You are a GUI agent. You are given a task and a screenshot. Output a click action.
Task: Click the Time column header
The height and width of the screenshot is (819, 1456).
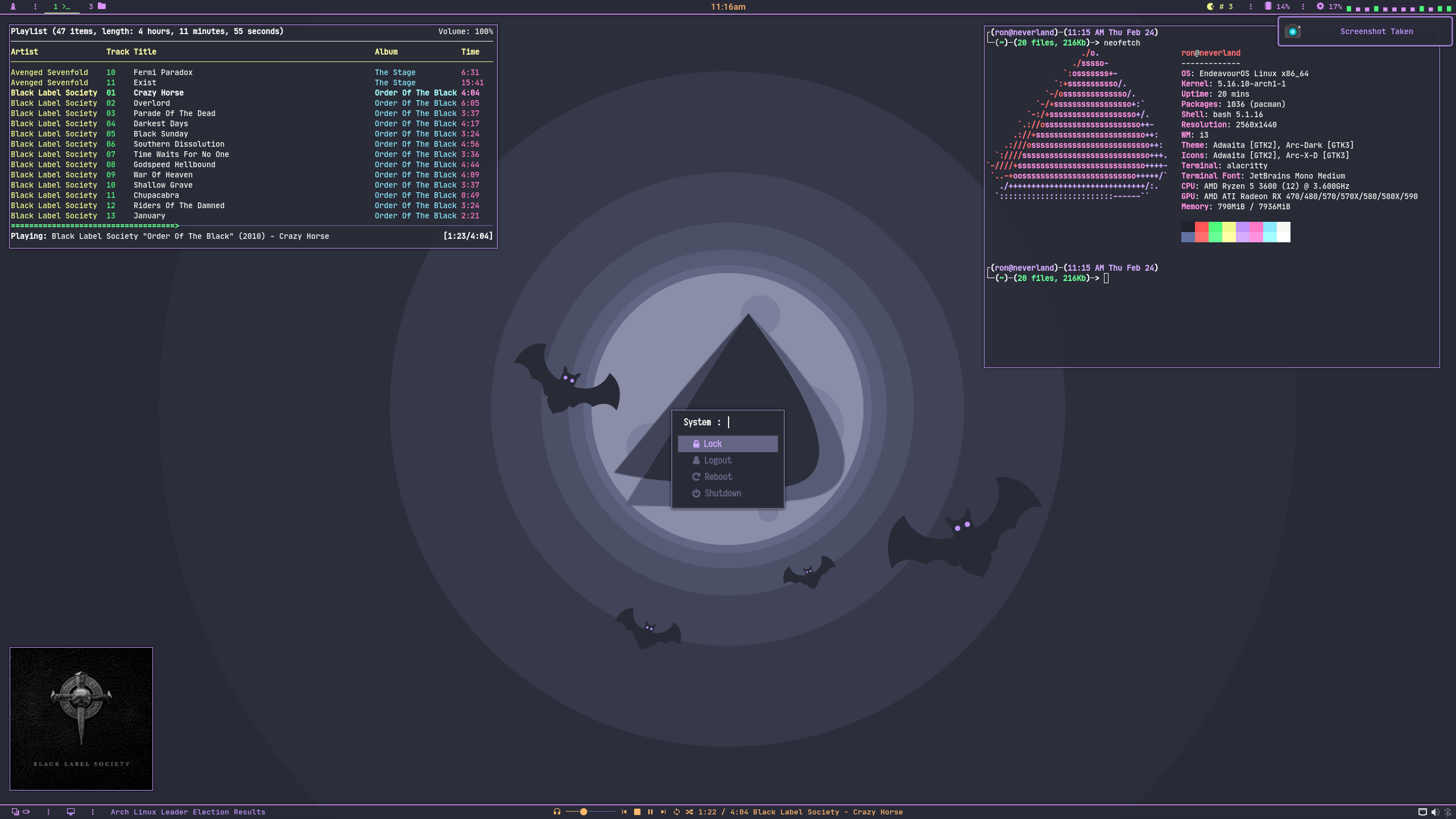pos(470,52)
